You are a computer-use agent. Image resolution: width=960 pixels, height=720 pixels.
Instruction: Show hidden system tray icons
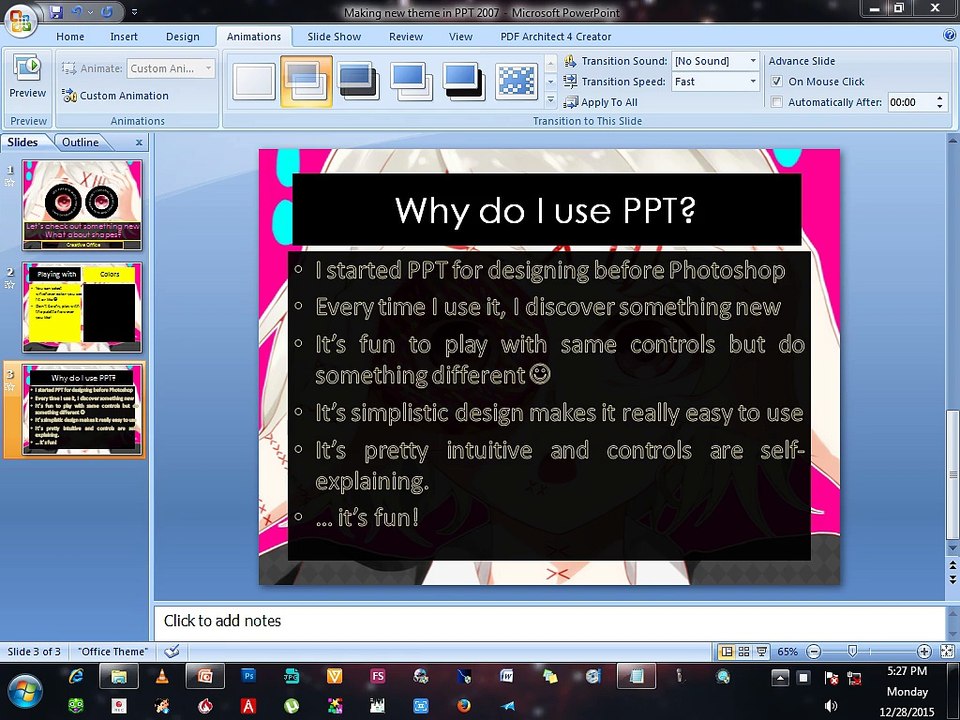click(780, 678)
